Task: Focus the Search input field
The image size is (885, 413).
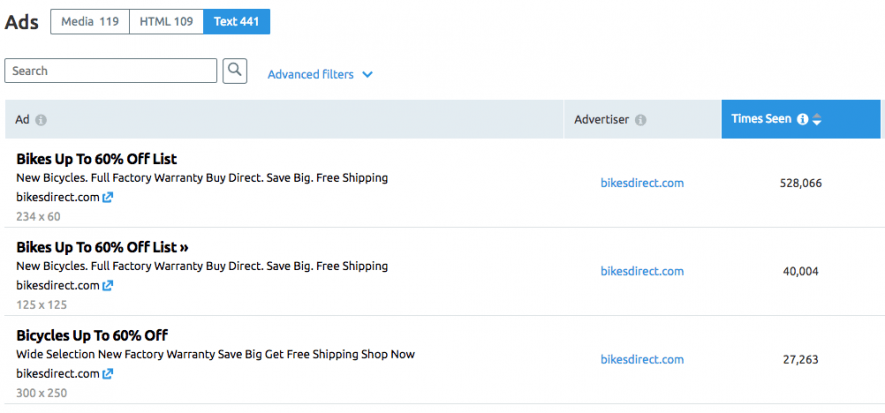Action: [x=111, y=71]
